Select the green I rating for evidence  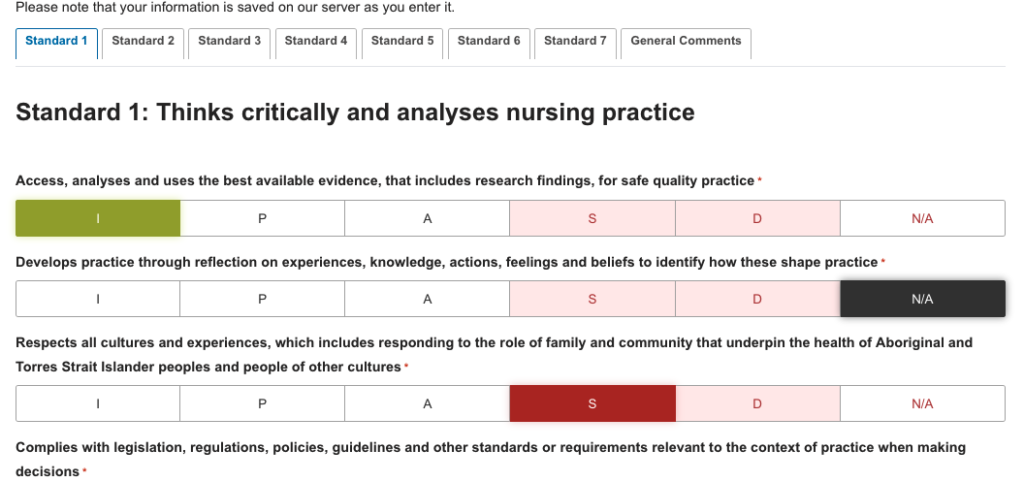pyautogui.click(x=98, y=218)
